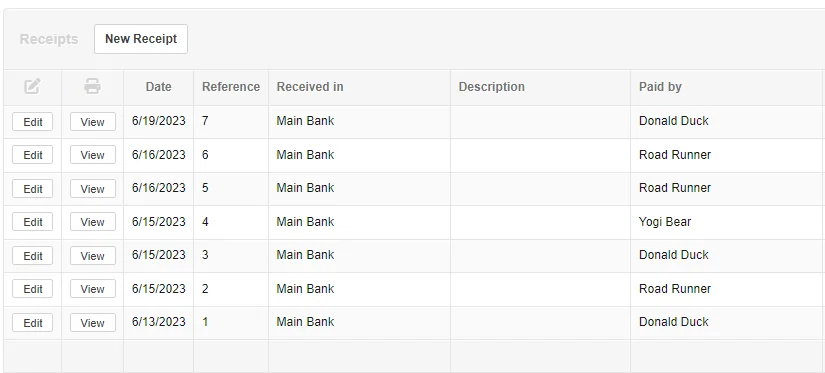
Task: Select the Description column header
Action: (x=491, y=87)
